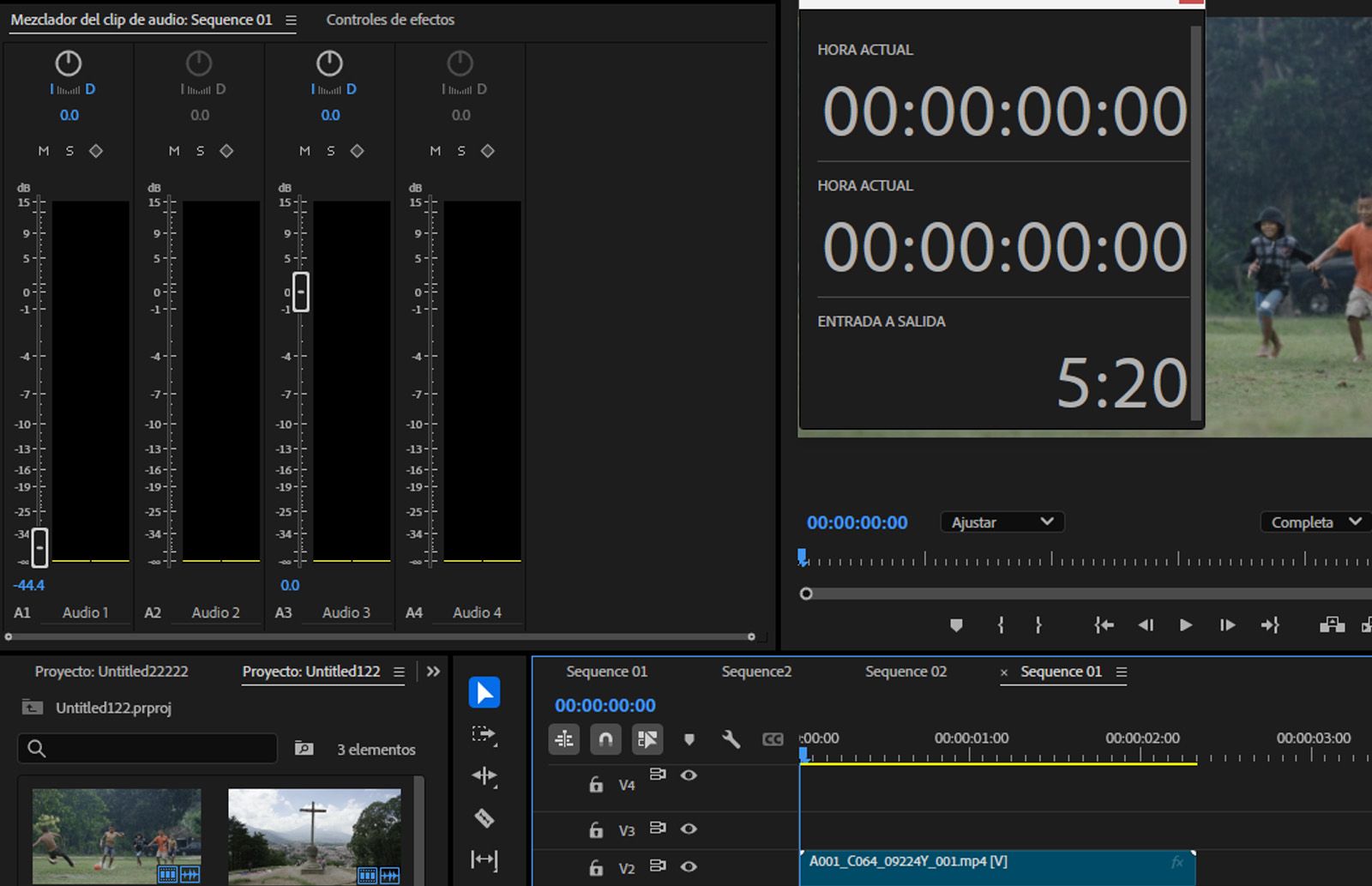The width and height of the screenshot is (1372, 886).
Task: Select the Track Select Forward tool
Action: tap(484, 734)
